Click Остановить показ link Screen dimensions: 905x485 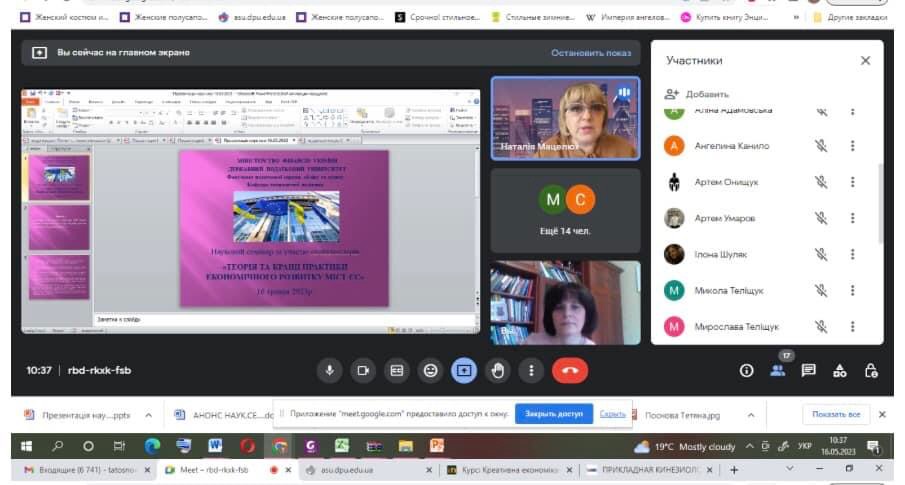tap(591, 53)
